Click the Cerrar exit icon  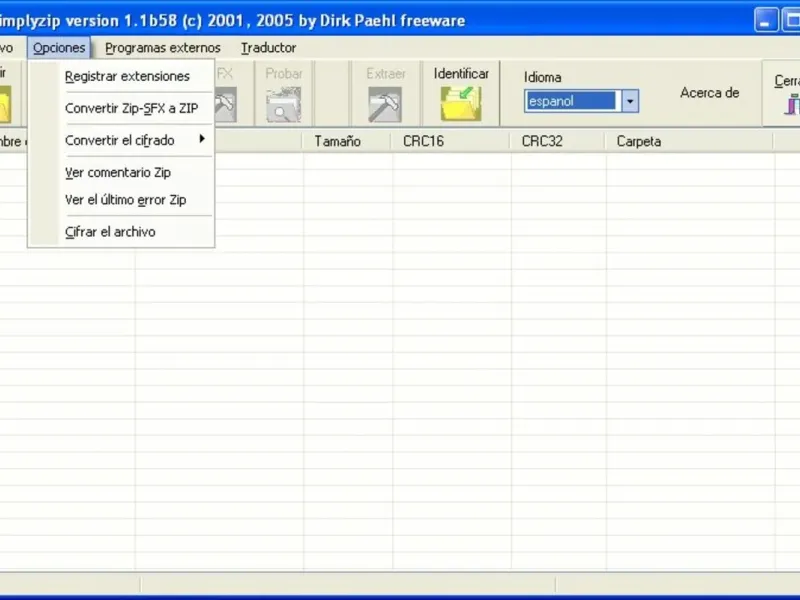(791, 106)
